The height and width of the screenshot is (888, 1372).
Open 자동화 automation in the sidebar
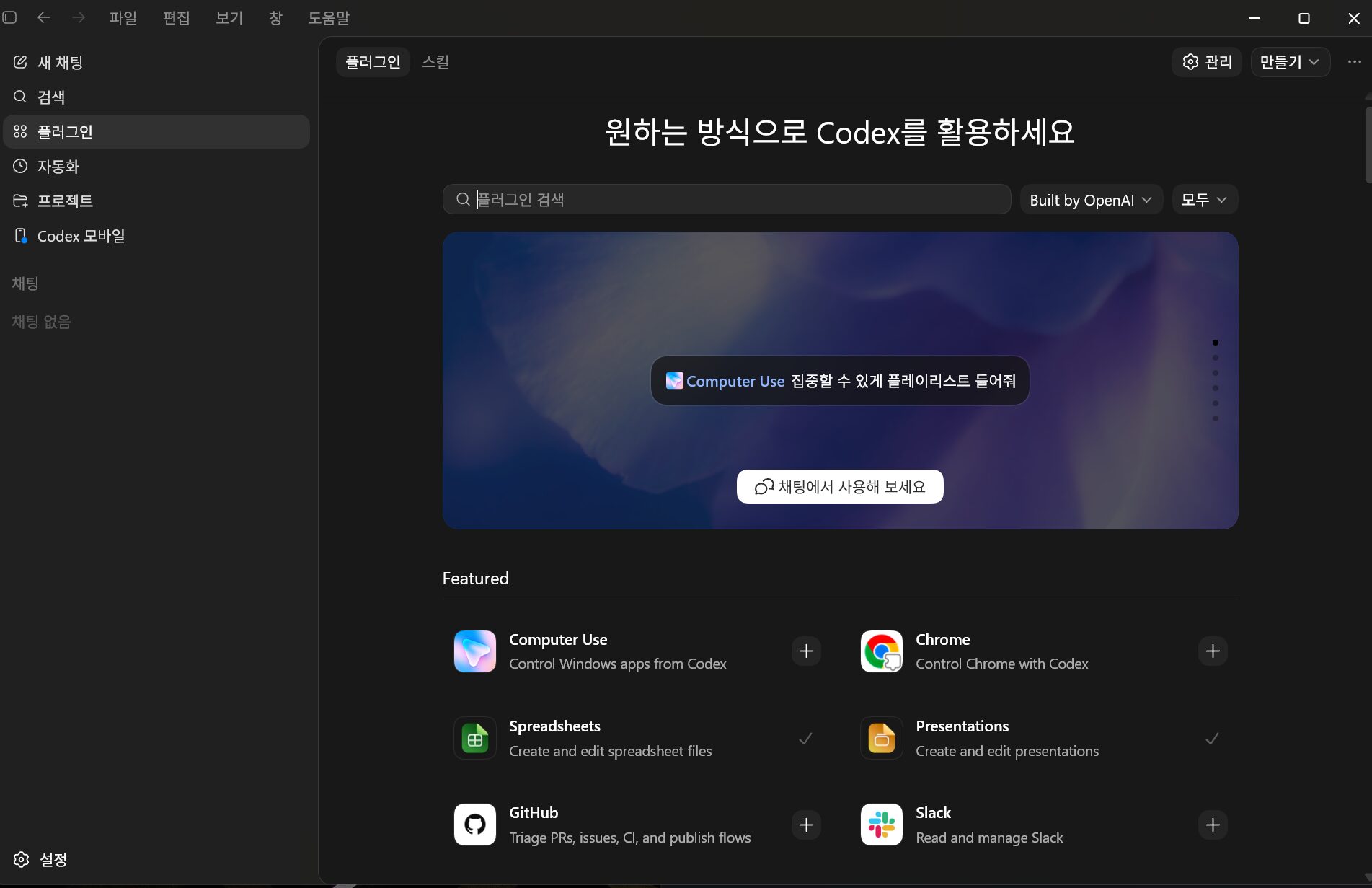point(156,166)
